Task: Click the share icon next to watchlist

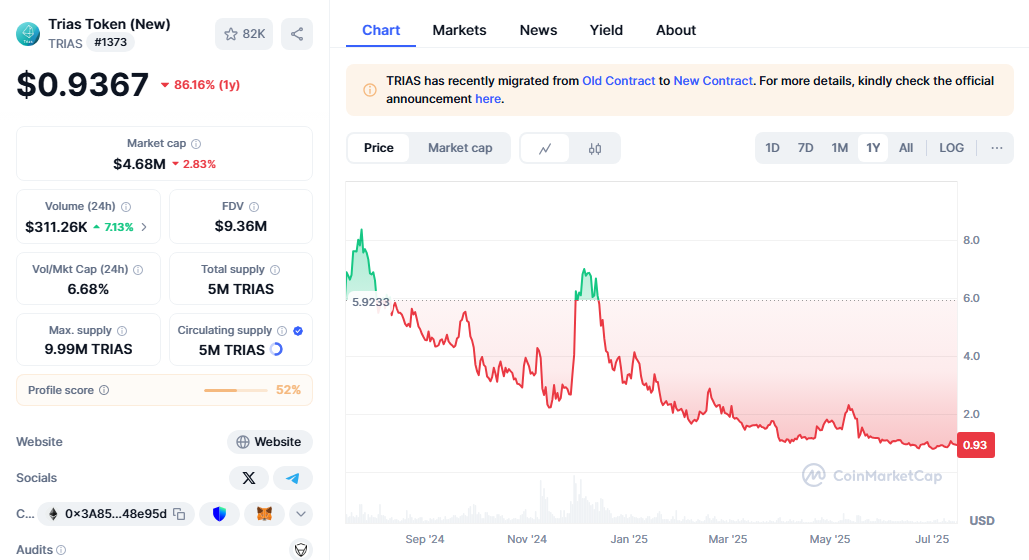Action: pyautogui.click(x=297, y=34)
